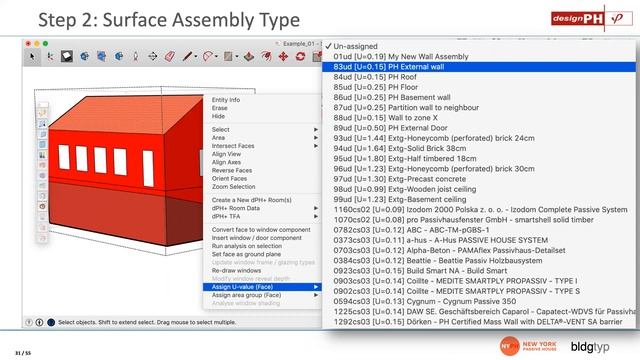Activate the red Move arrows tool
The height and width of the screenshot is (360, 640).
tap(283, 56)
